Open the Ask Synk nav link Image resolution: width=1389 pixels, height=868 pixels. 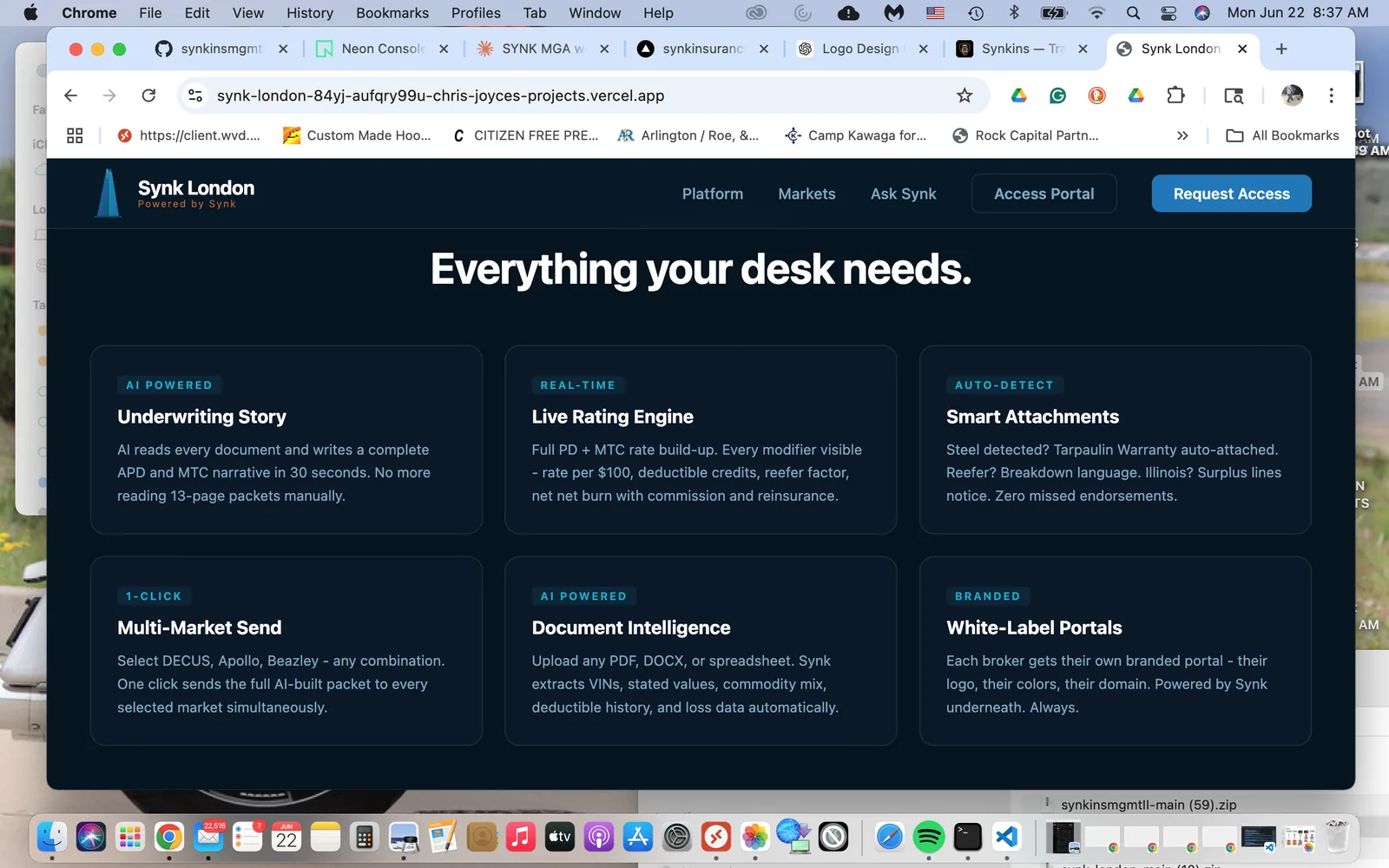903,194
